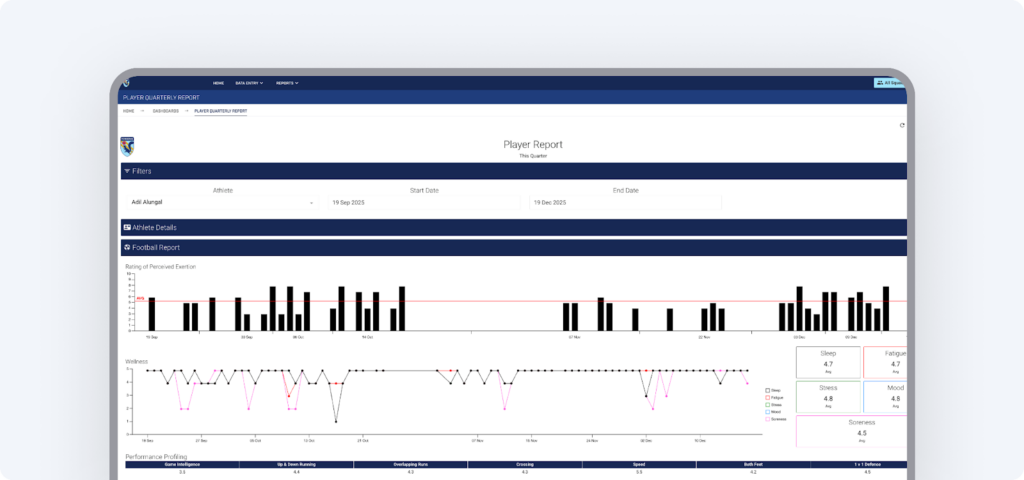Expand the Athlete Details section
The image size is (1024, 480).
click(x=514, y=227)
